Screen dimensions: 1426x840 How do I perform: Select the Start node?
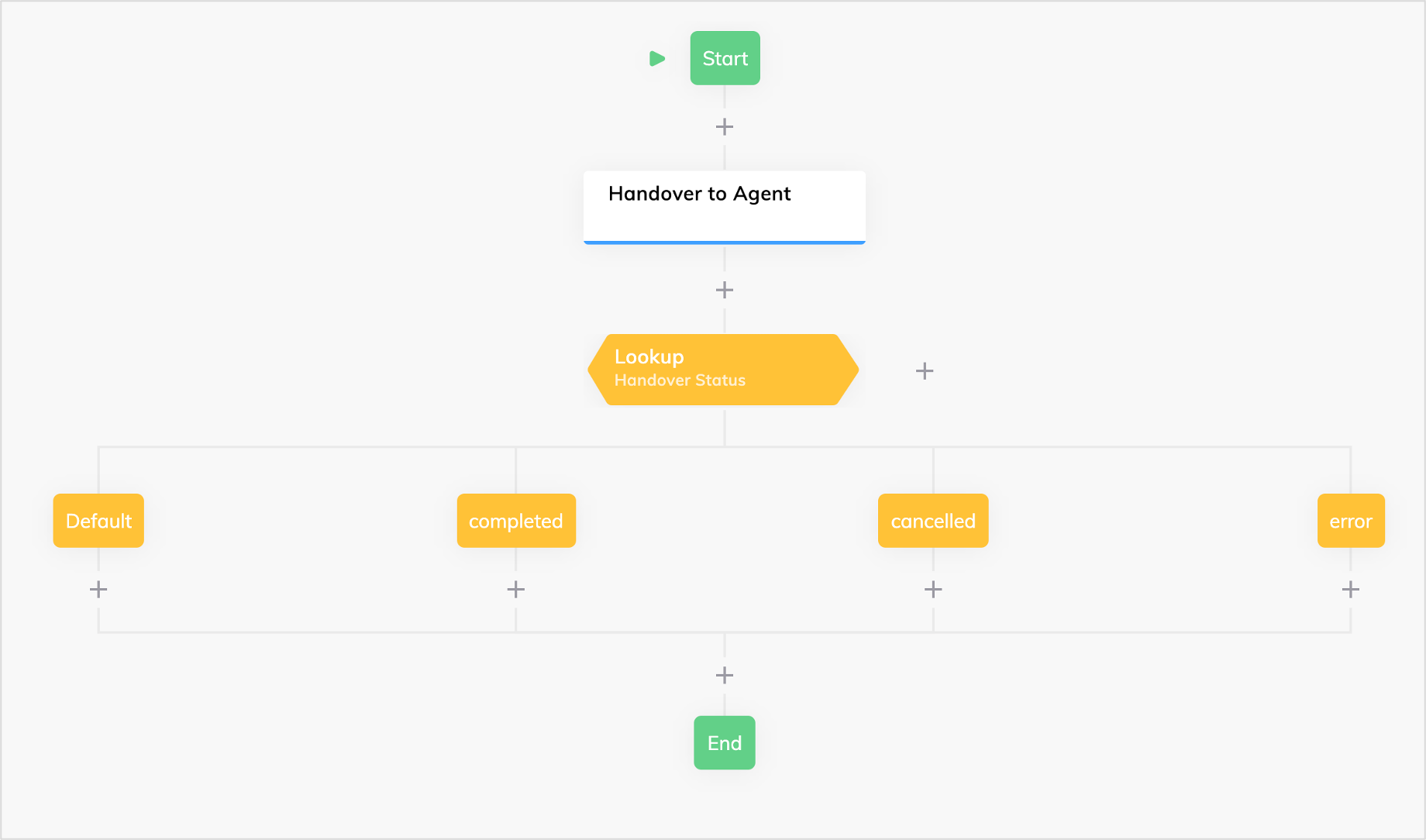[725, 58]
